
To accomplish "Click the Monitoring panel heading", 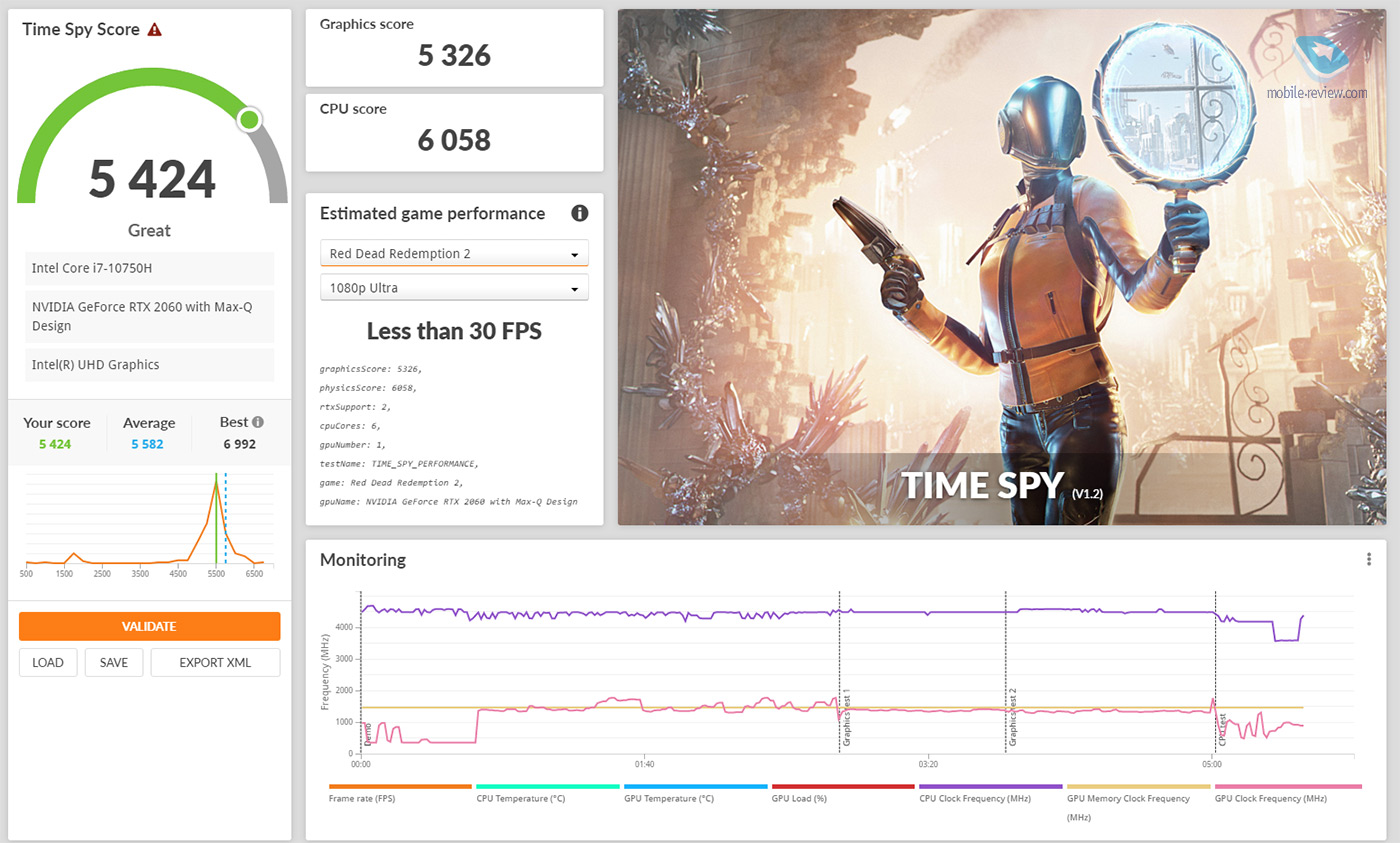I will point(363,560).
